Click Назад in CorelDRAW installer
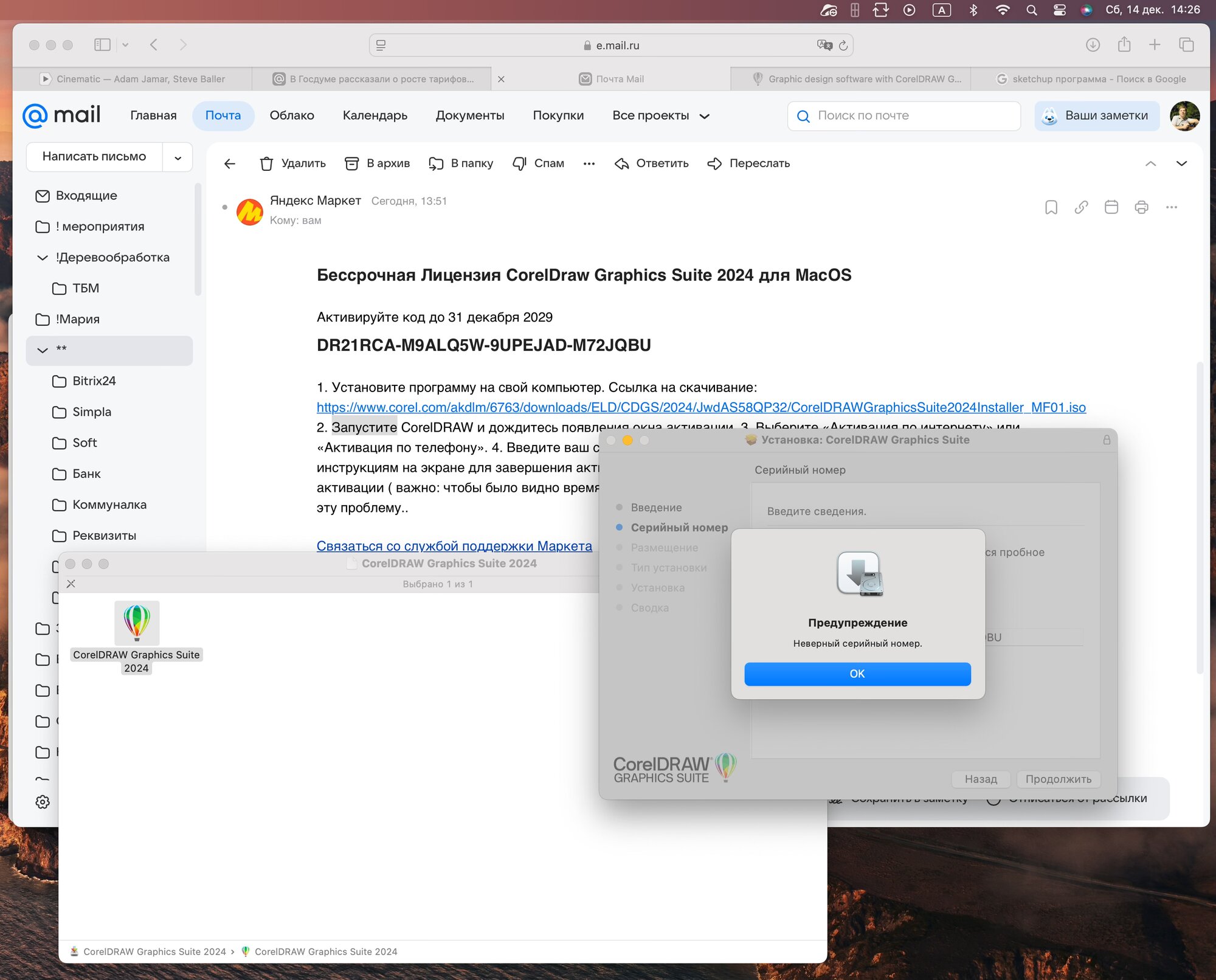Image resolution: width=1216 pixels, height=980 pixels. 981,779
